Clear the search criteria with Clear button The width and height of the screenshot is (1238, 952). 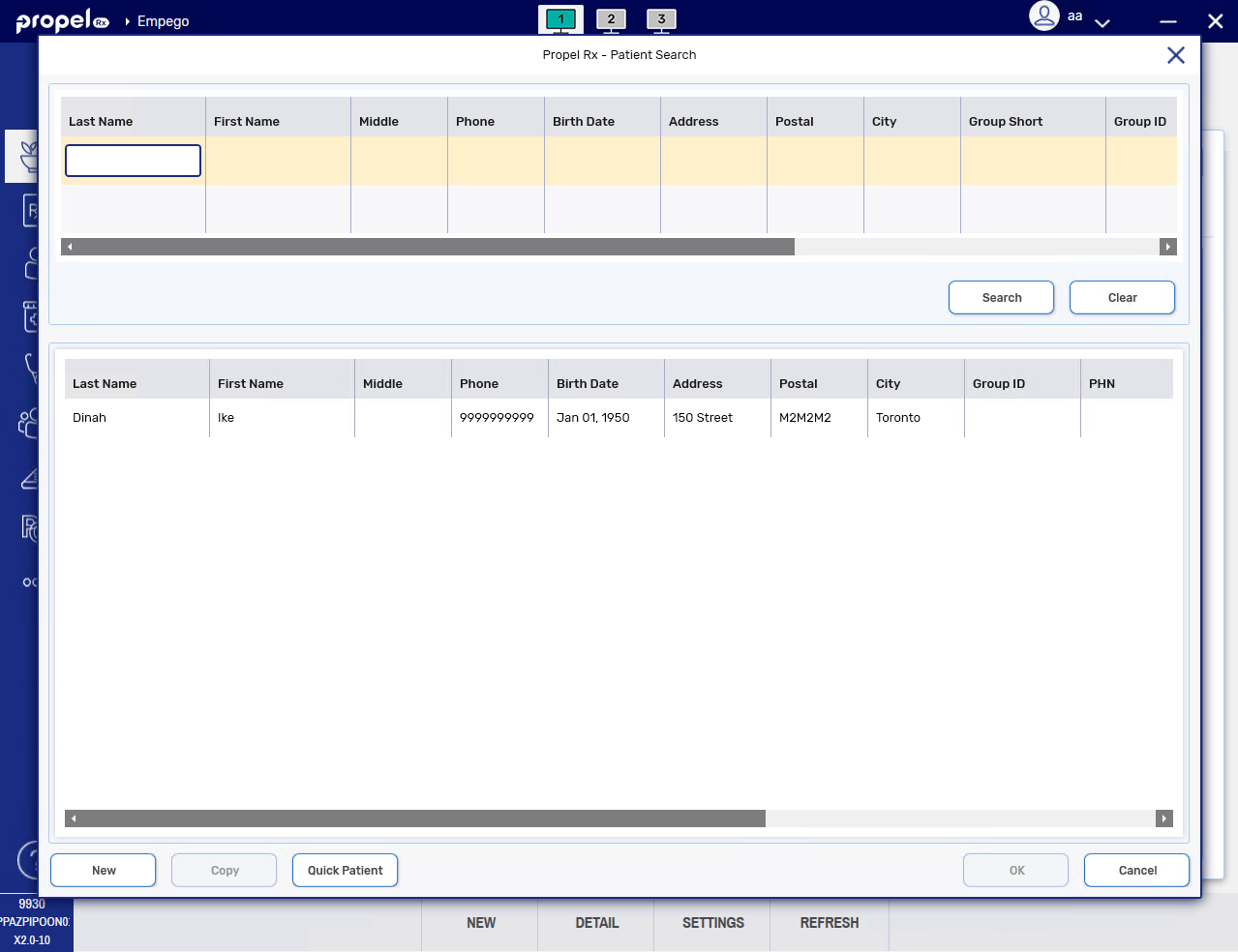(x=1121, y=298)
